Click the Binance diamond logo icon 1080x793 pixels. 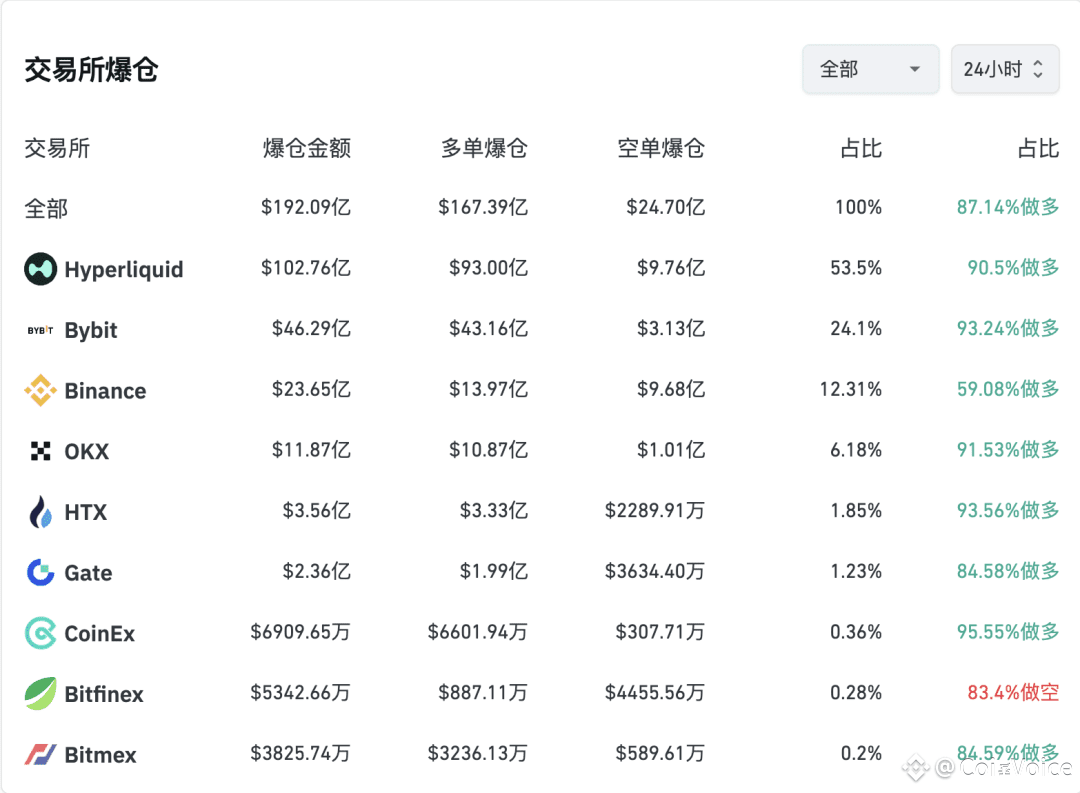click(x=41, y=391)
